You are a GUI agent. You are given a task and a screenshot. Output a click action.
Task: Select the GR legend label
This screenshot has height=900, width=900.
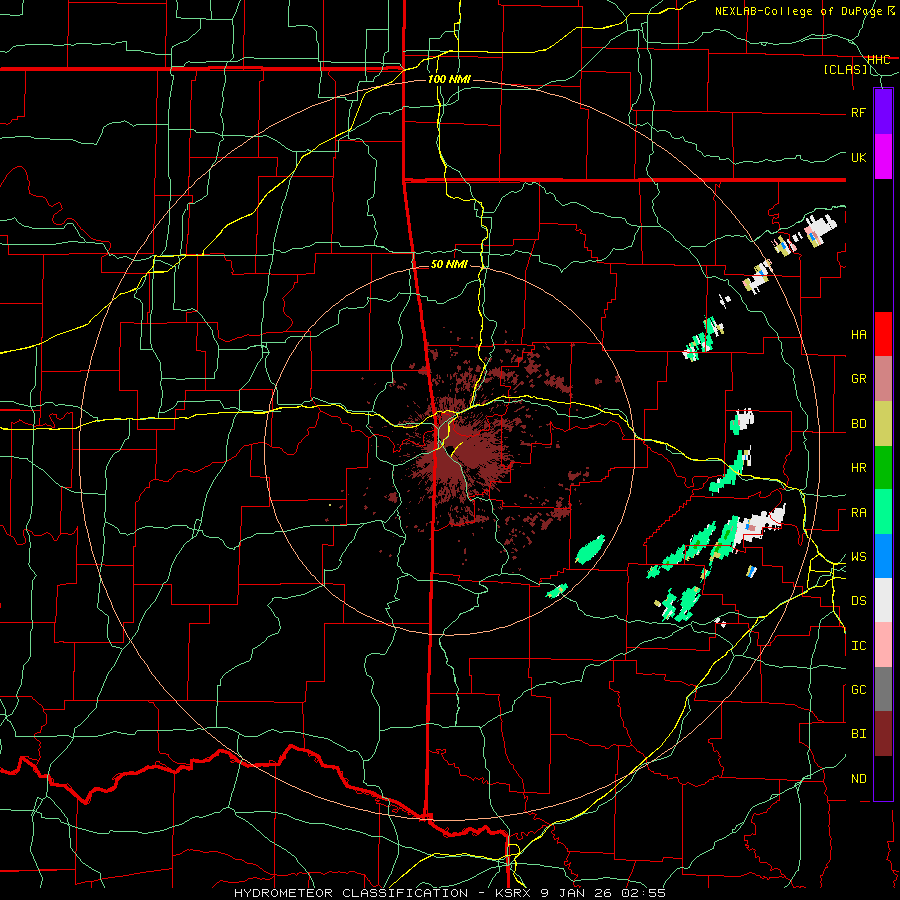tap(858, 379)
